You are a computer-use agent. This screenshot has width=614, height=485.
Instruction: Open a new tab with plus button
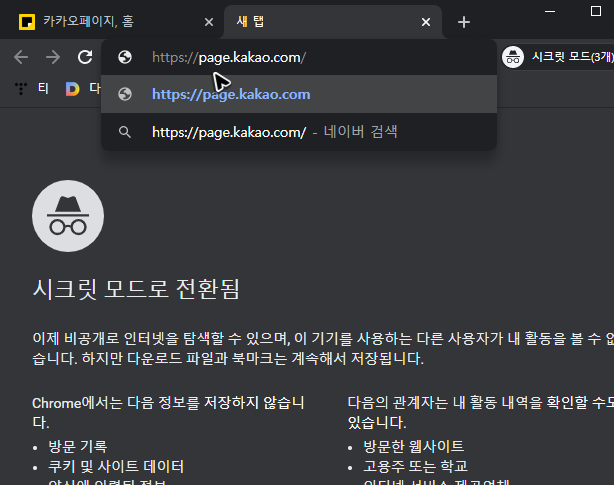[464, 22]
